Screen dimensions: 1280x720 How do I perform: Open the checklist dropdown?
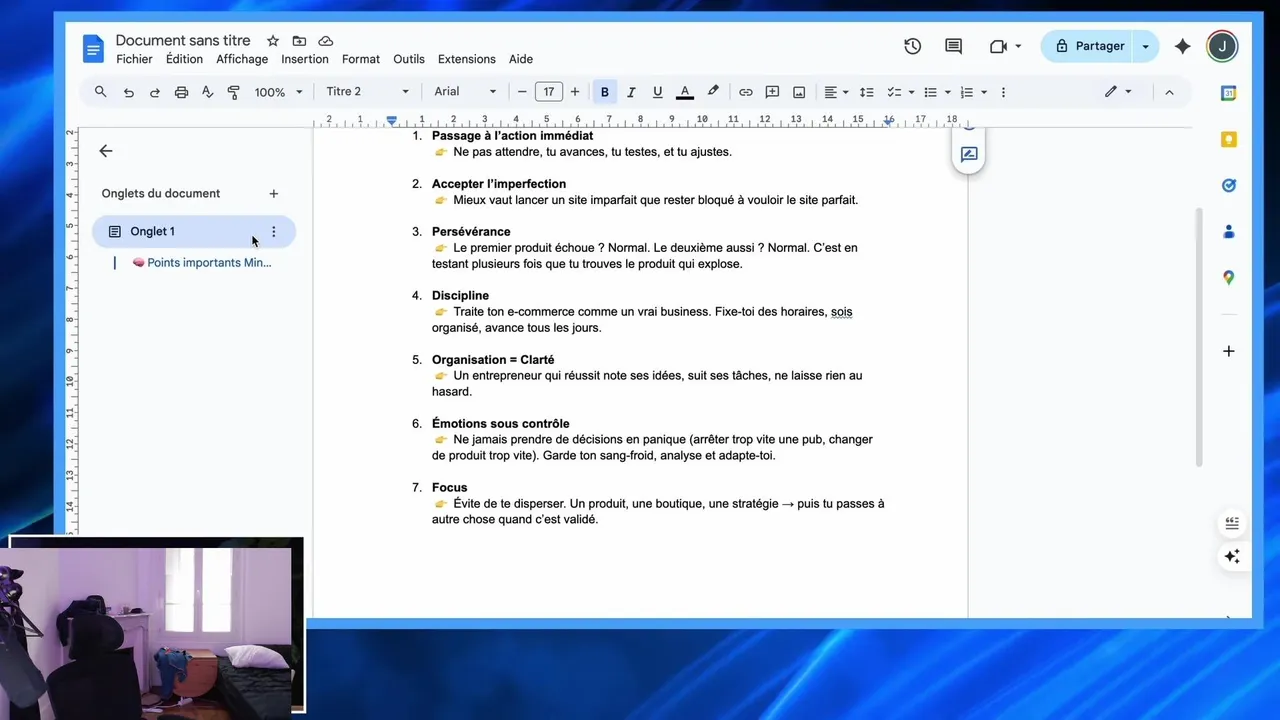pos(900,92)
